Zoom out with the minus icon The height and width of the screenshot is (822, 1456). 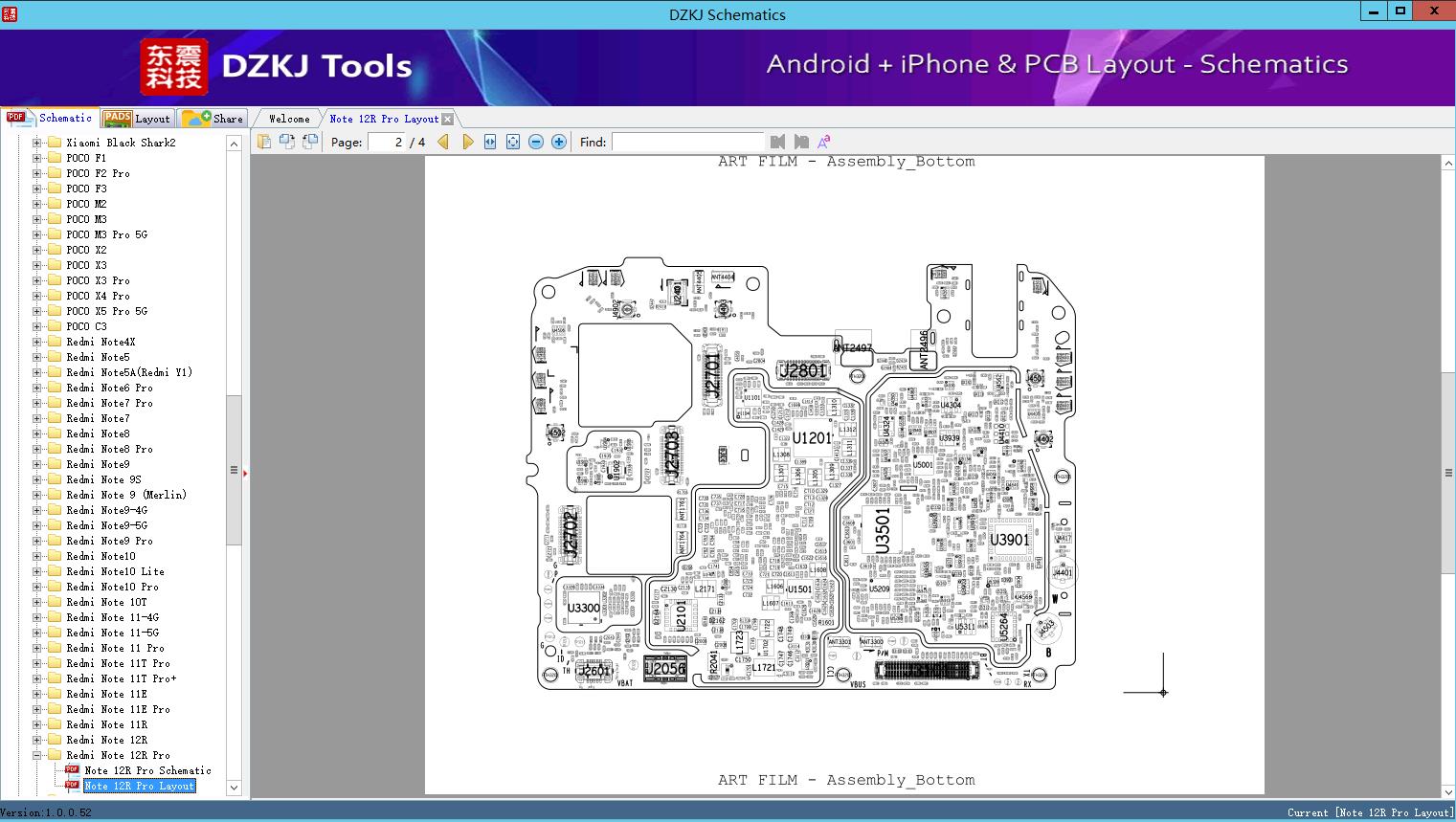[x=536, y=142]
